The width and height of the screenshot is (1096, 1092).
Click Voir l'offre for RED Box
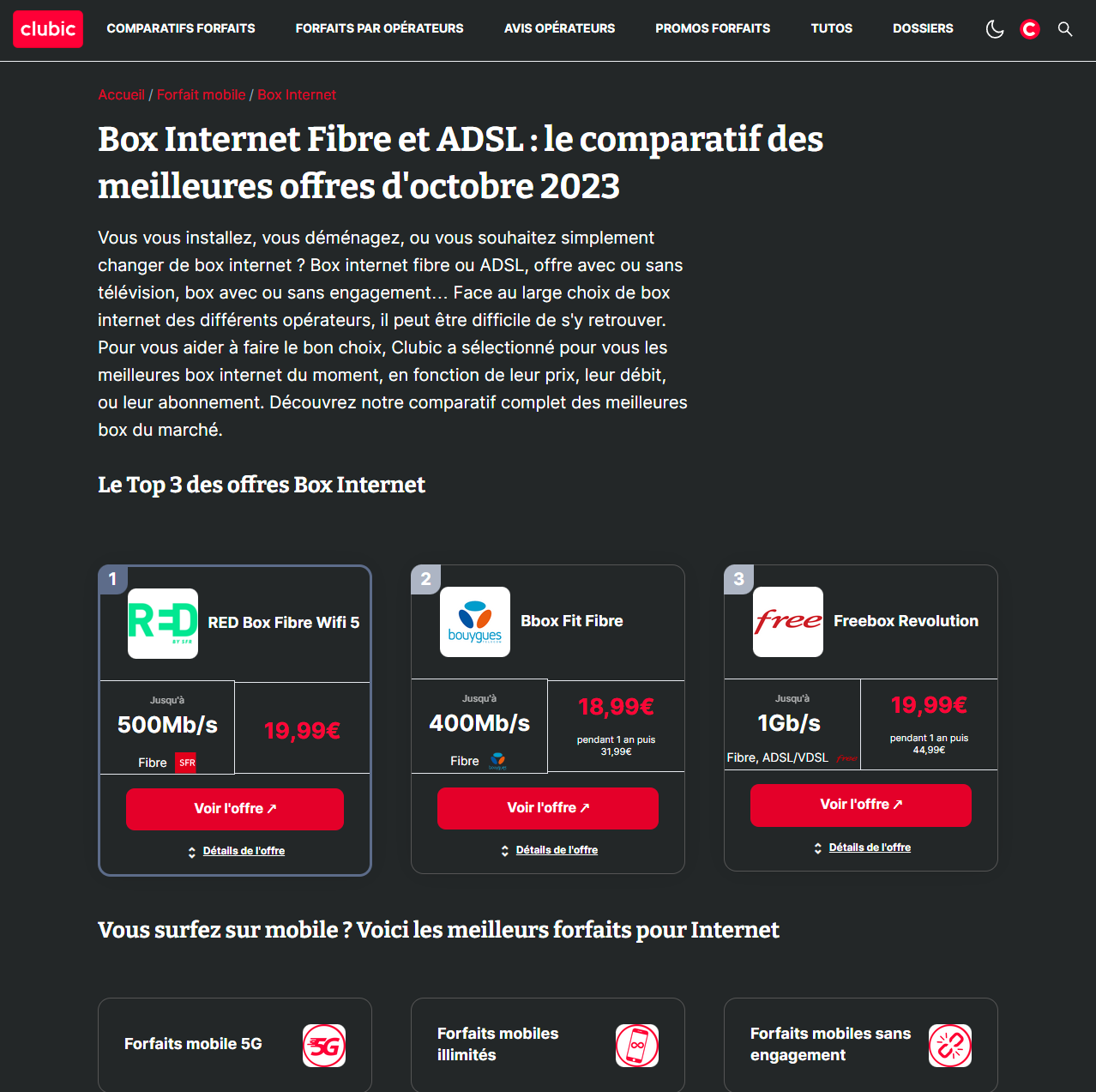[x=235, y=809]
